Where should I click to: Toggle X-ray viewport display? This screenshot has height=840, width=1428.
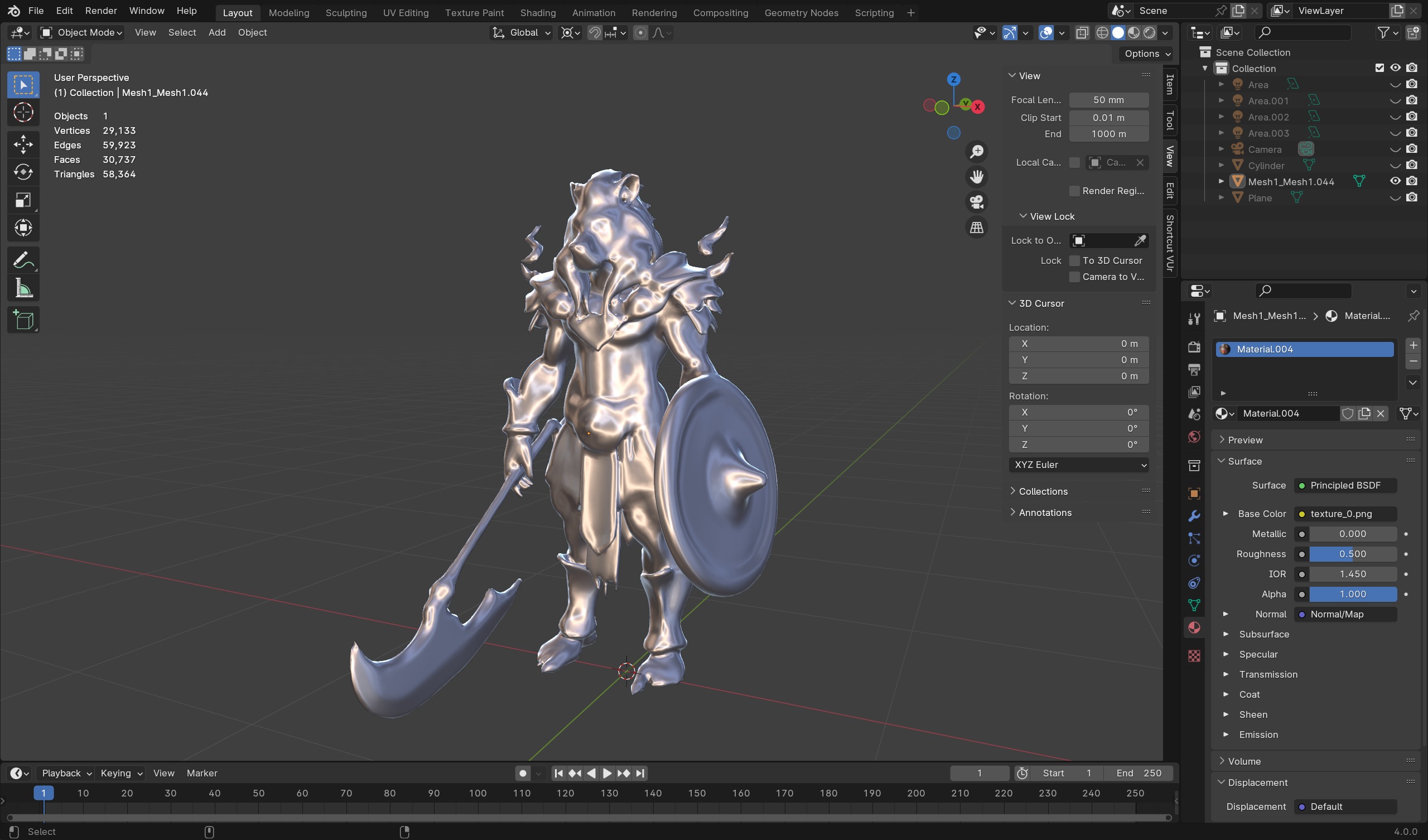[x=1082, y=33]
